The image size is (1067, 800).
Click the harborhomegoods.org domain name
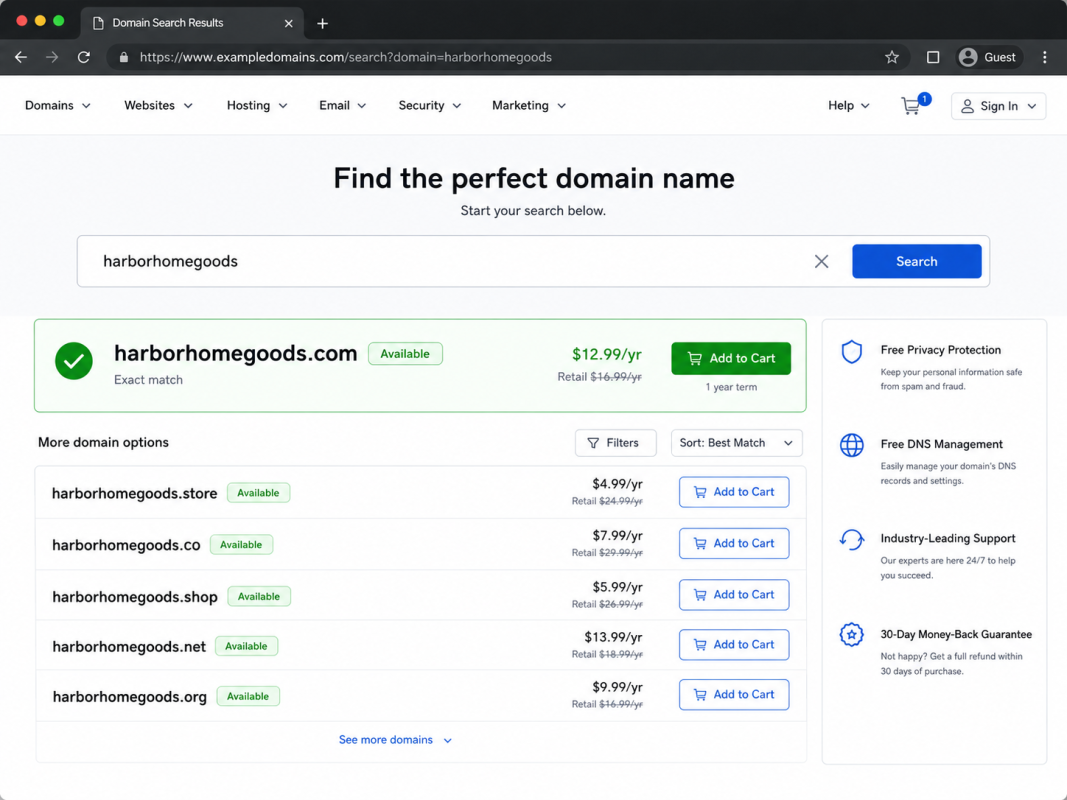click(129, 697)
